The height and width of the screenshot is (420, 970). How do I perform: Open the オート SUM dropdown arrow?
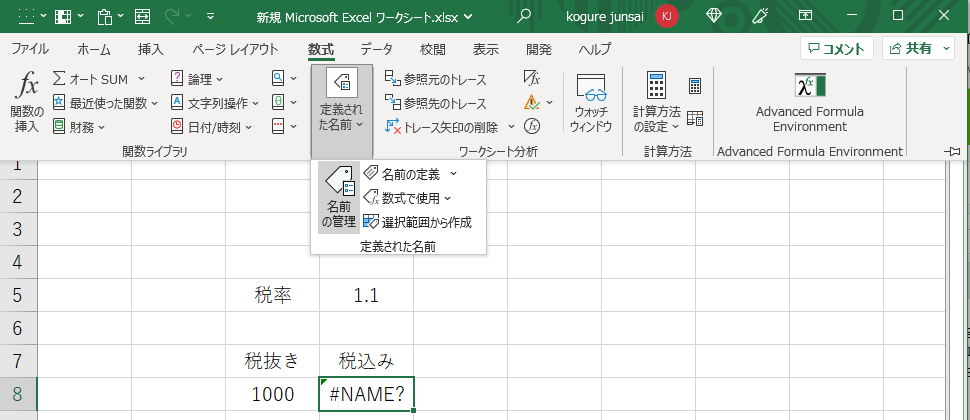click(142, 79)
